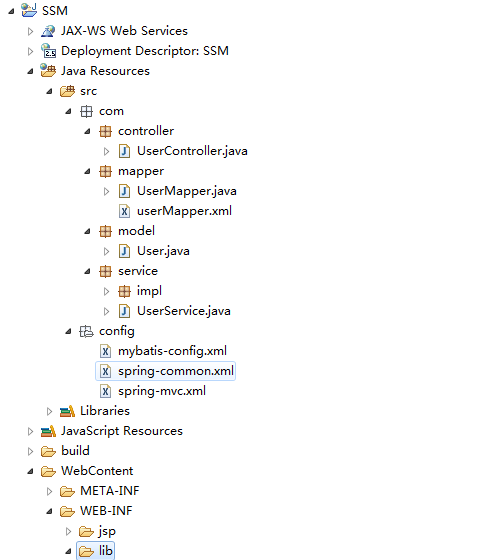Click the src source folder icon
499x560 pixels.
tap(68, 91)
